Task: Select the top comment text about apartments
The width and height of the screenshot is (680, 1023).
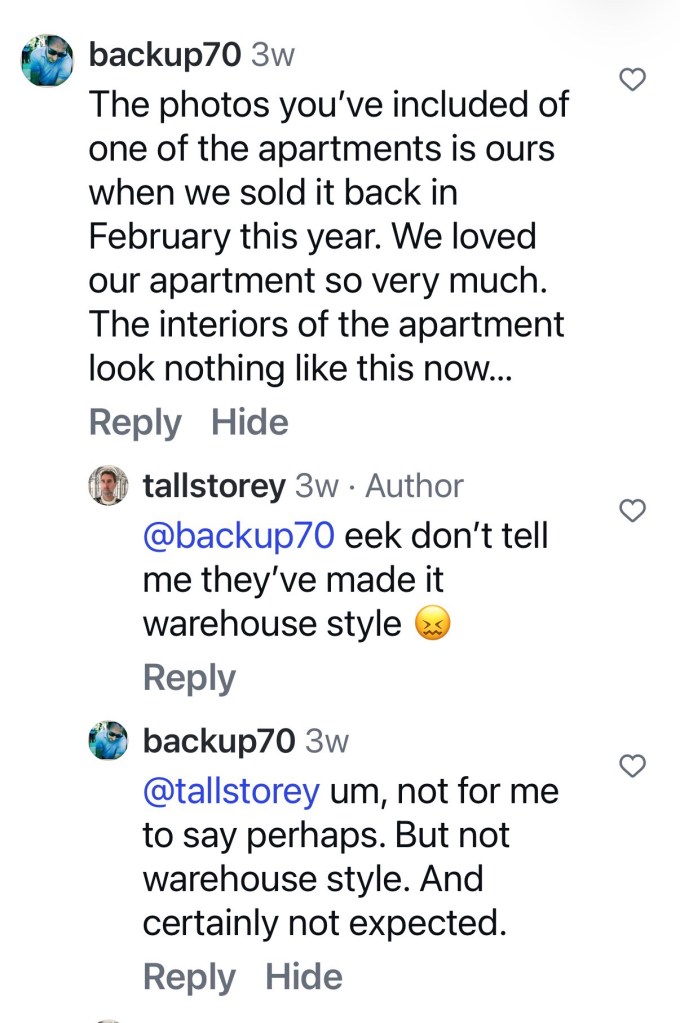Action: coord(329,236)
